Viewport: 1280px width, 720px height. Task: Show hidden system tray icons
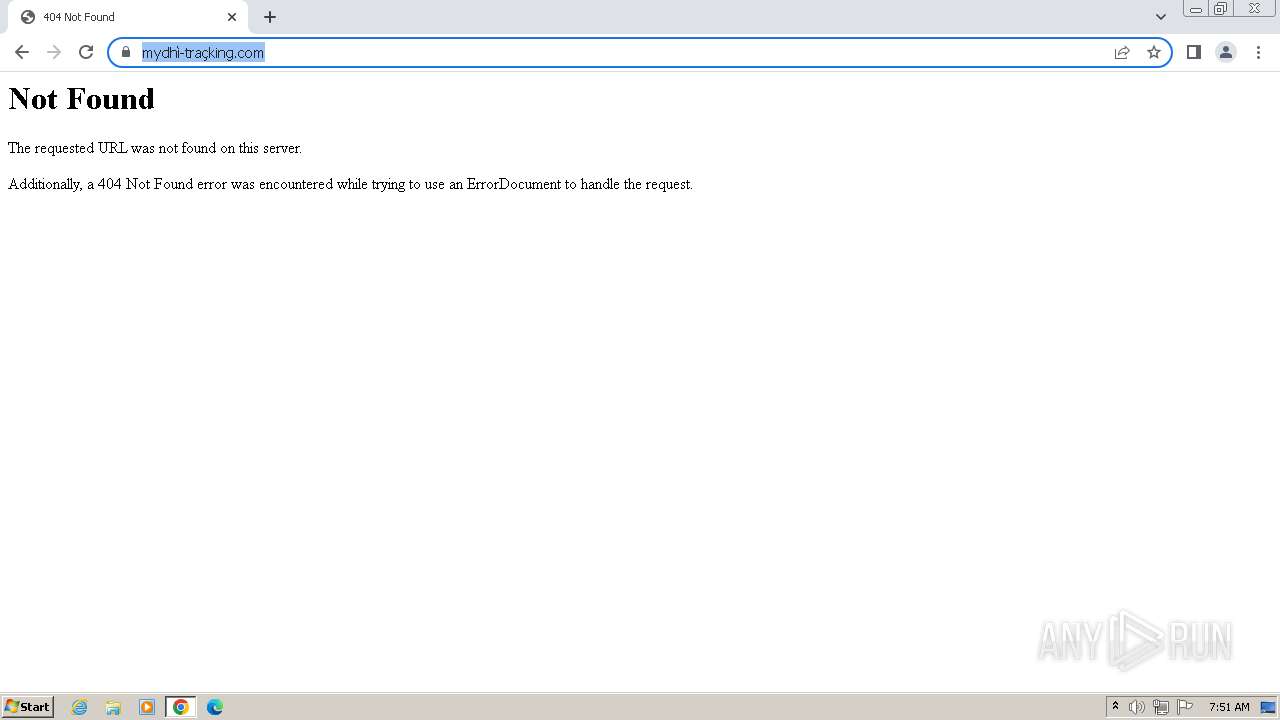[1115, 707]
